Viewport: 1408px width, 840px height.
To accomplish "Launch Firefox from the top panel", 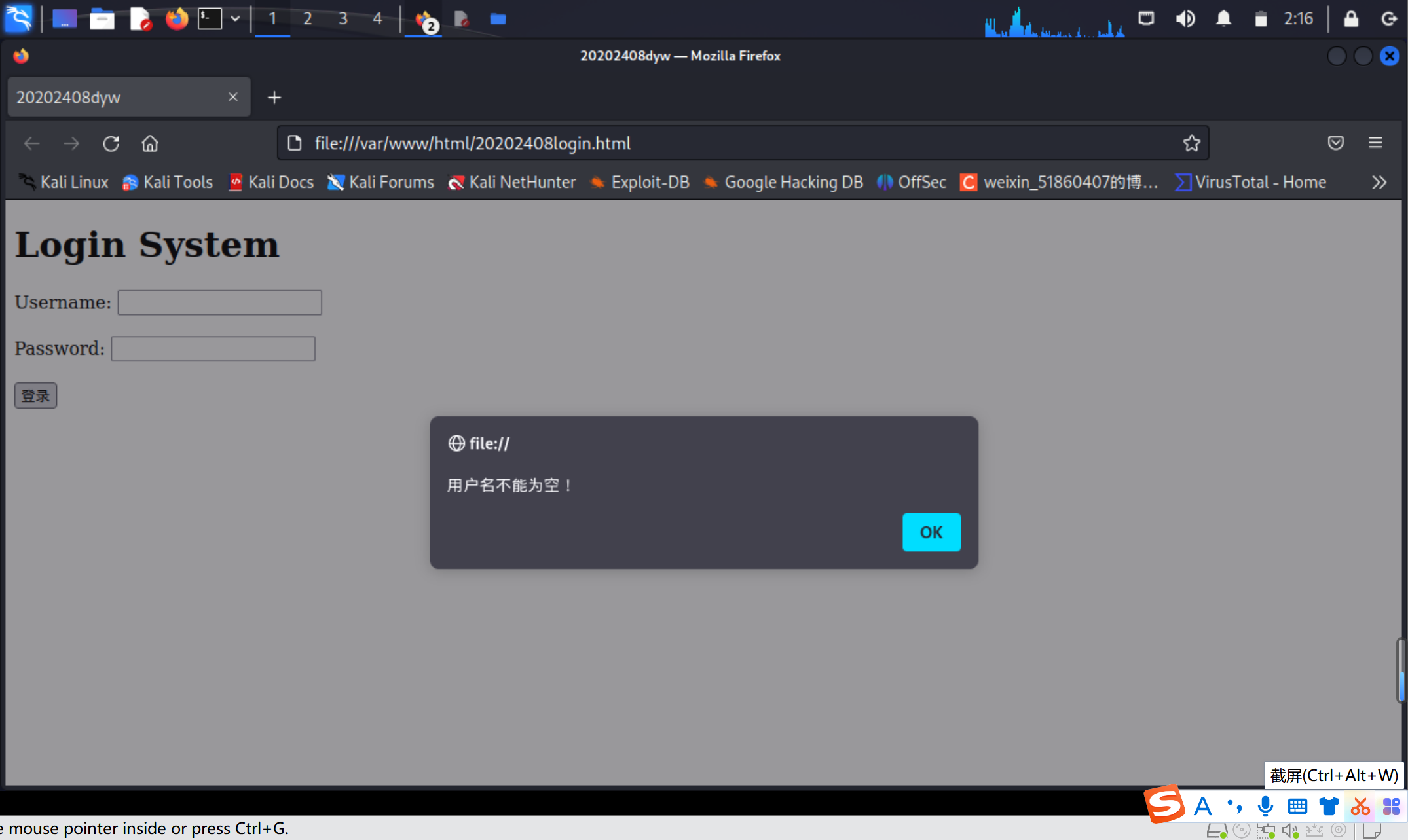I will [176, 19].
